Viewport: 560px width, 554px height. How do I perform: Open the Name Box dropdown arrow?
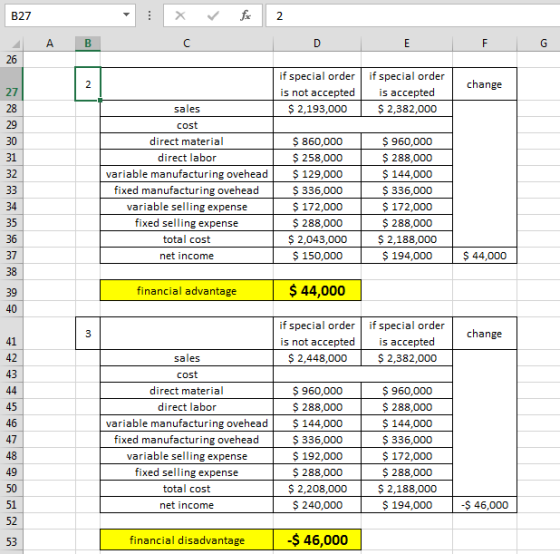tap(126, 15)
